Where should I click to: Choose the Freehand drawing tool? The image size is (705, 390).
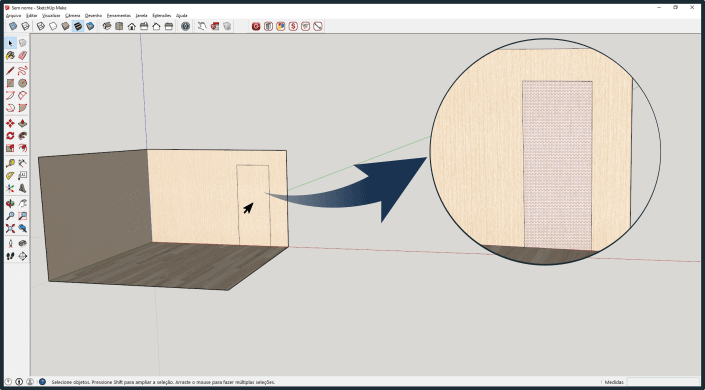[22, 71]
